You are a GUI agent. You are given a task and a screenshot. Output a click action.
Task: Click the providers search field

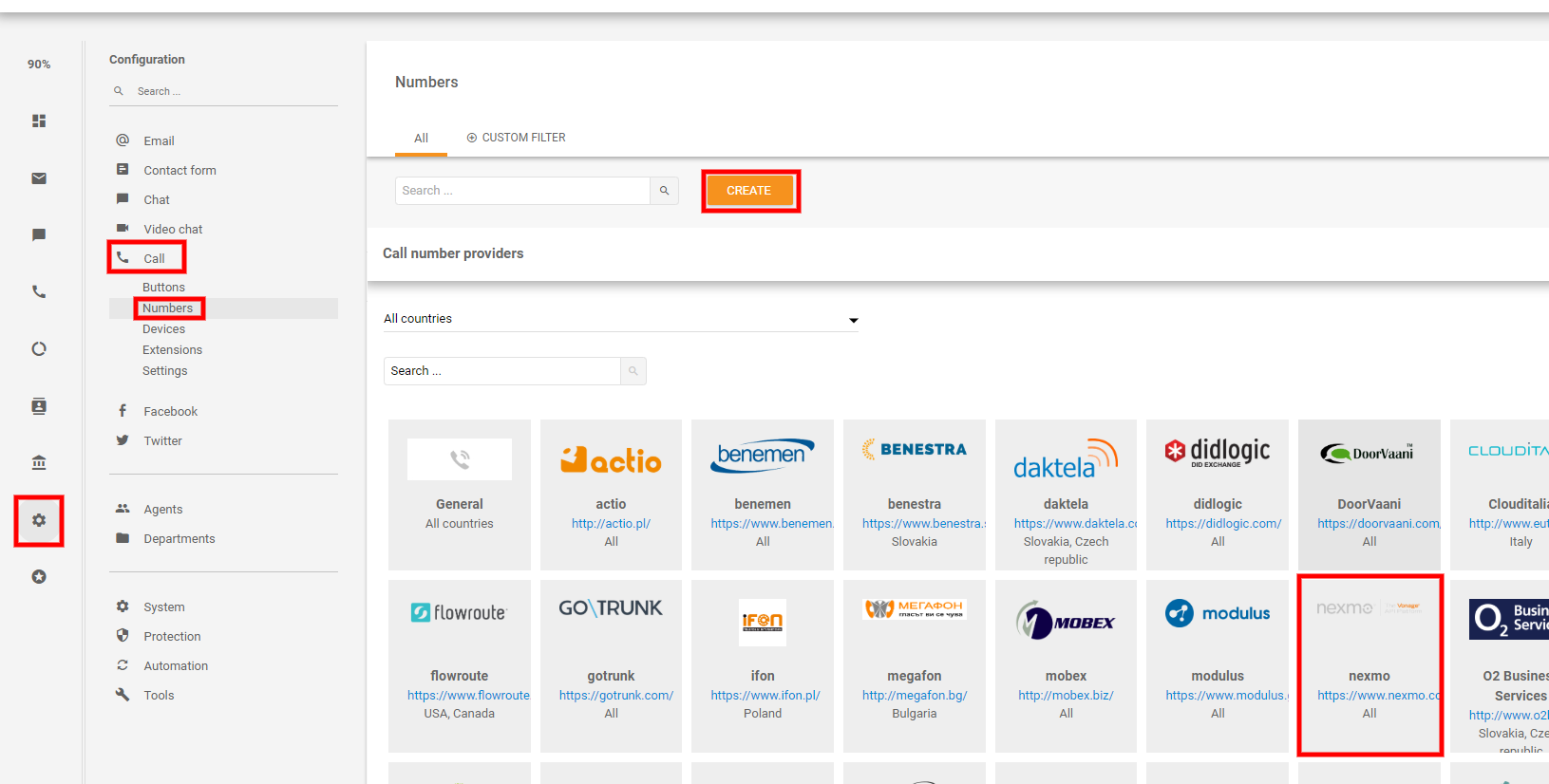pyautogui.click(x=502, y=371)
